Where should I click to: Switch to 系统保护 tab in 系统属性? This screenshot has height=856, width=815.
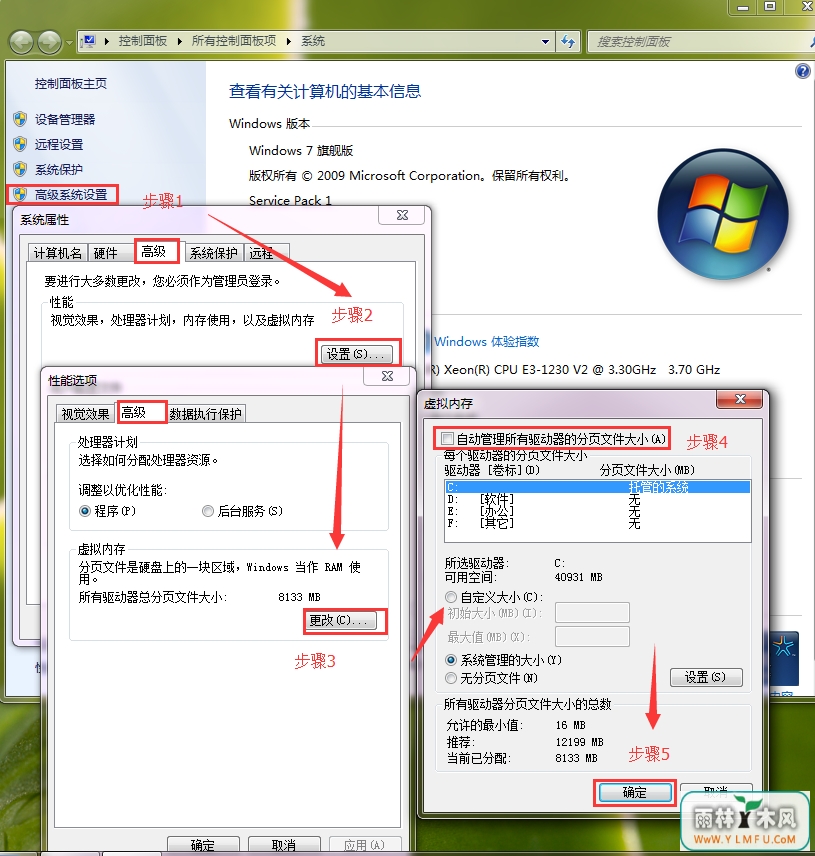pyautogui.click(x=213, y=253)
